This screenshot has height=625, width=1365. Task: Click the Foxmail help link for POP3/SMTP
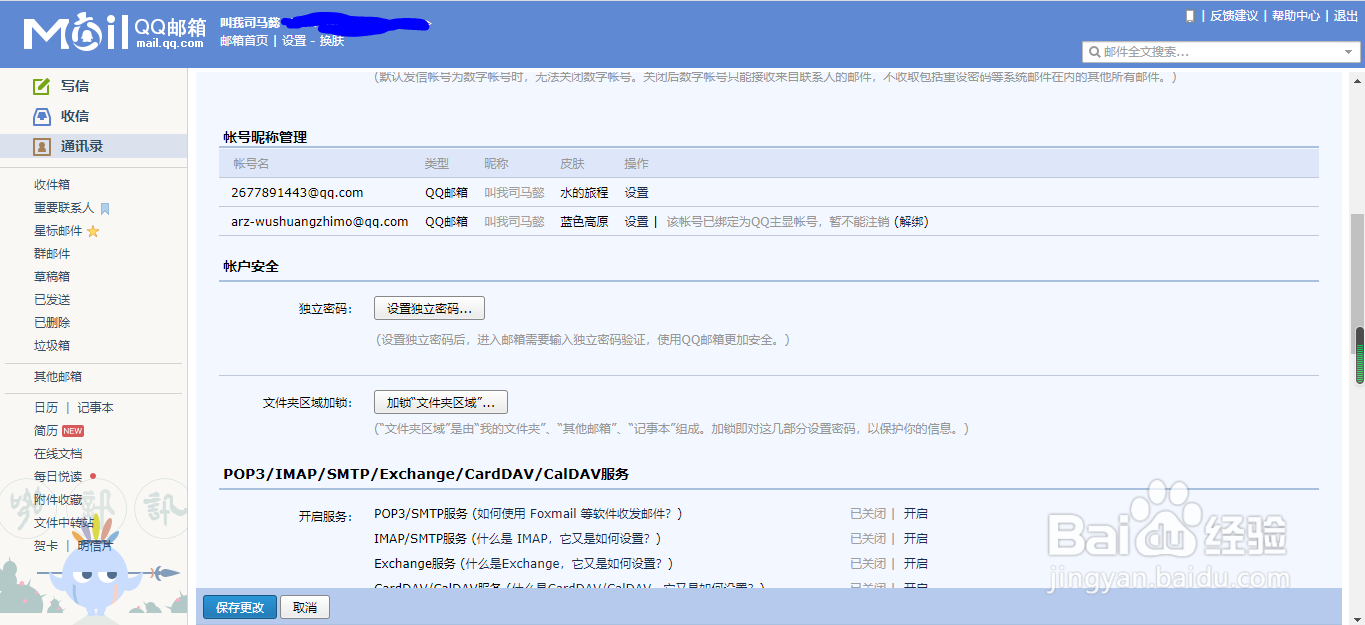578,514
